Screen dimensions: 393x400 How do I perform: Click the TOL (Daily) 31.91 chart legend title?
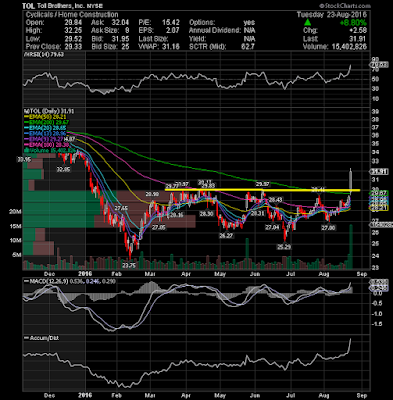tap(50, 111)
